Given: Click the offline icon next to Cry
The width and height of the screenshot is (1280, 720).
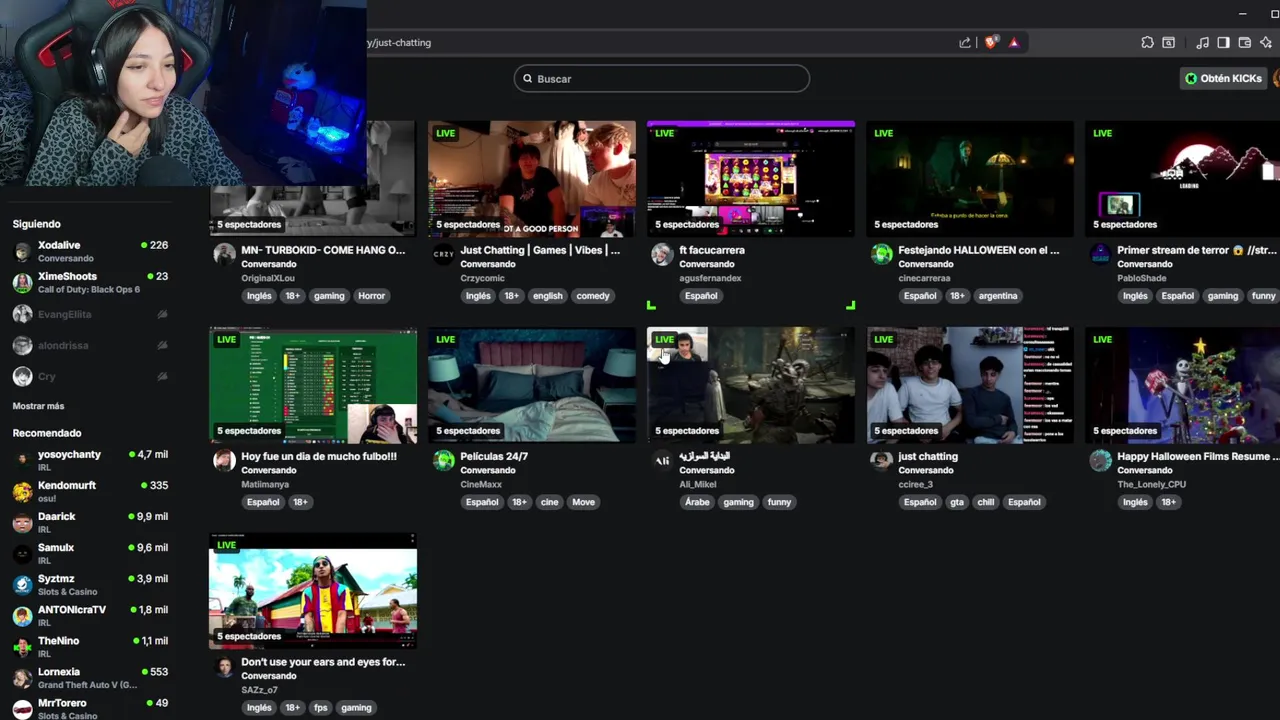Looking at the screenshot, I should [x=162, y=376].
